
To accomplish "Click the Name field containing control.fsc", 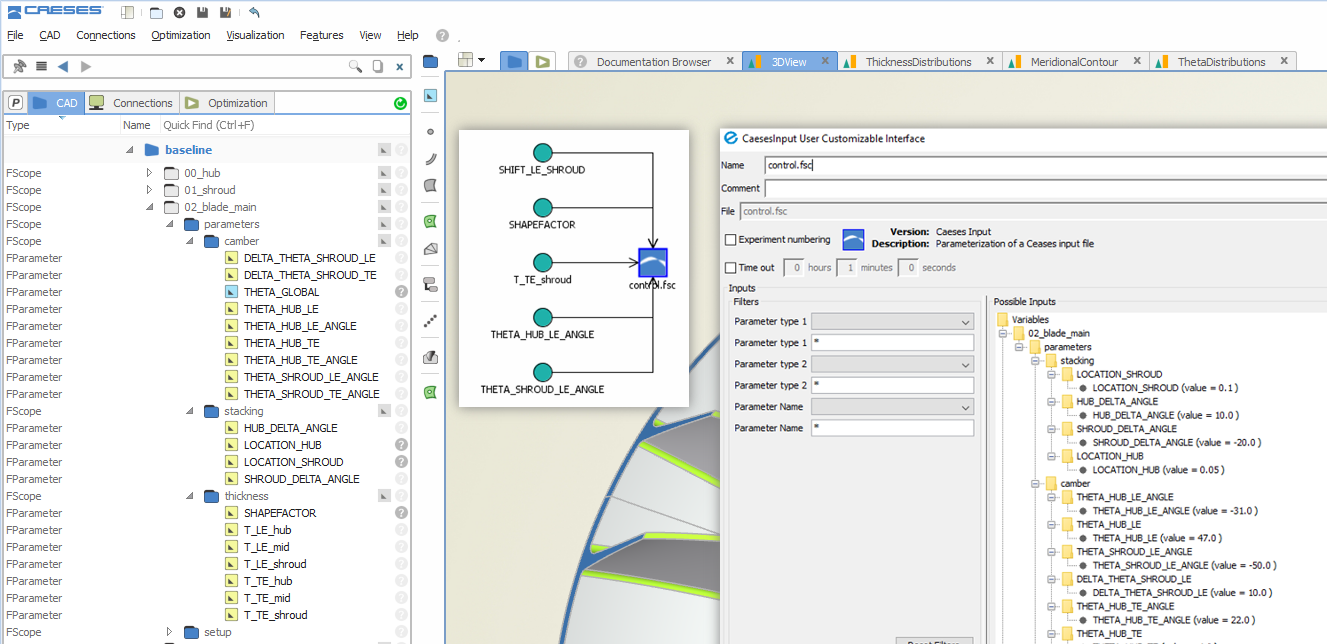I will (1045, 165).
